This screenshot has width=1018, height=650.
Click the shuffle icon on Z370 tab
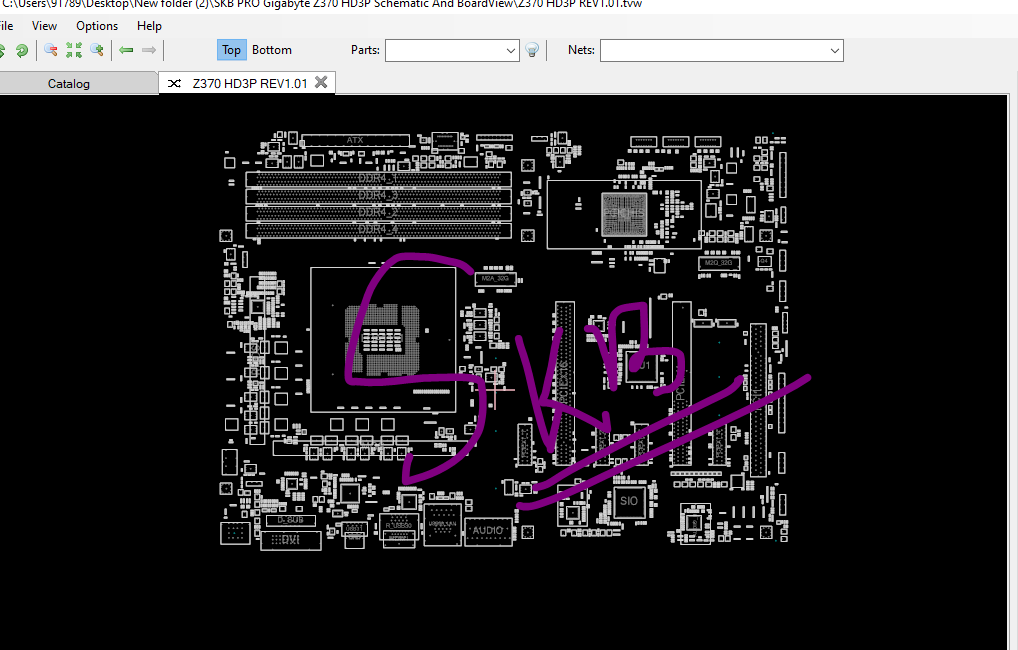click(174, 84)
